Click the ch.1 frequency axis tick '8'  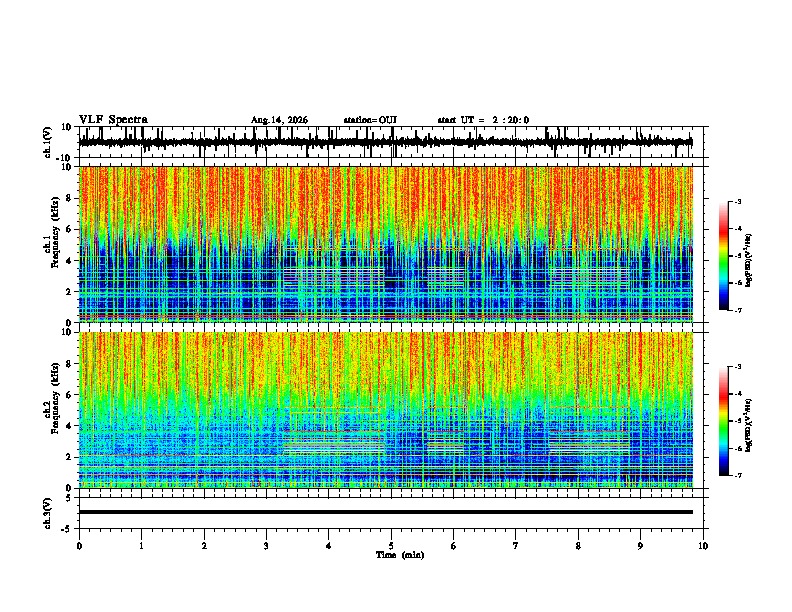coord(70,198)
